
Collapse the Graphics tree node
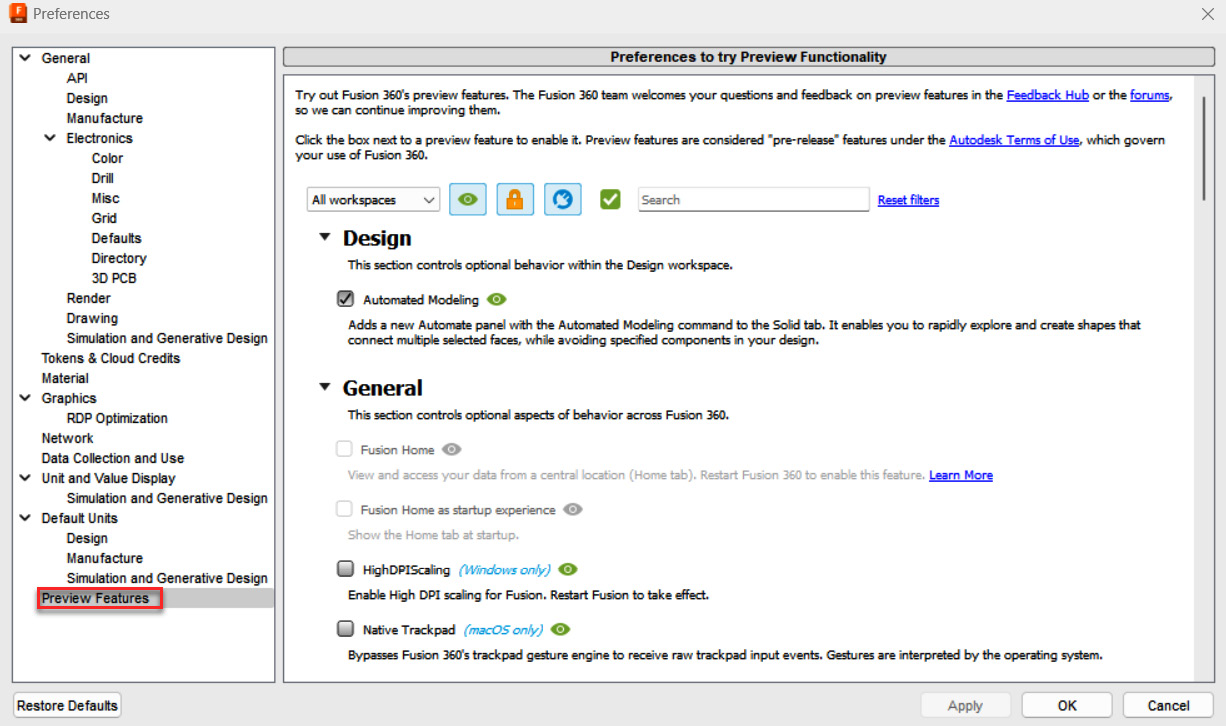(25, 398)
